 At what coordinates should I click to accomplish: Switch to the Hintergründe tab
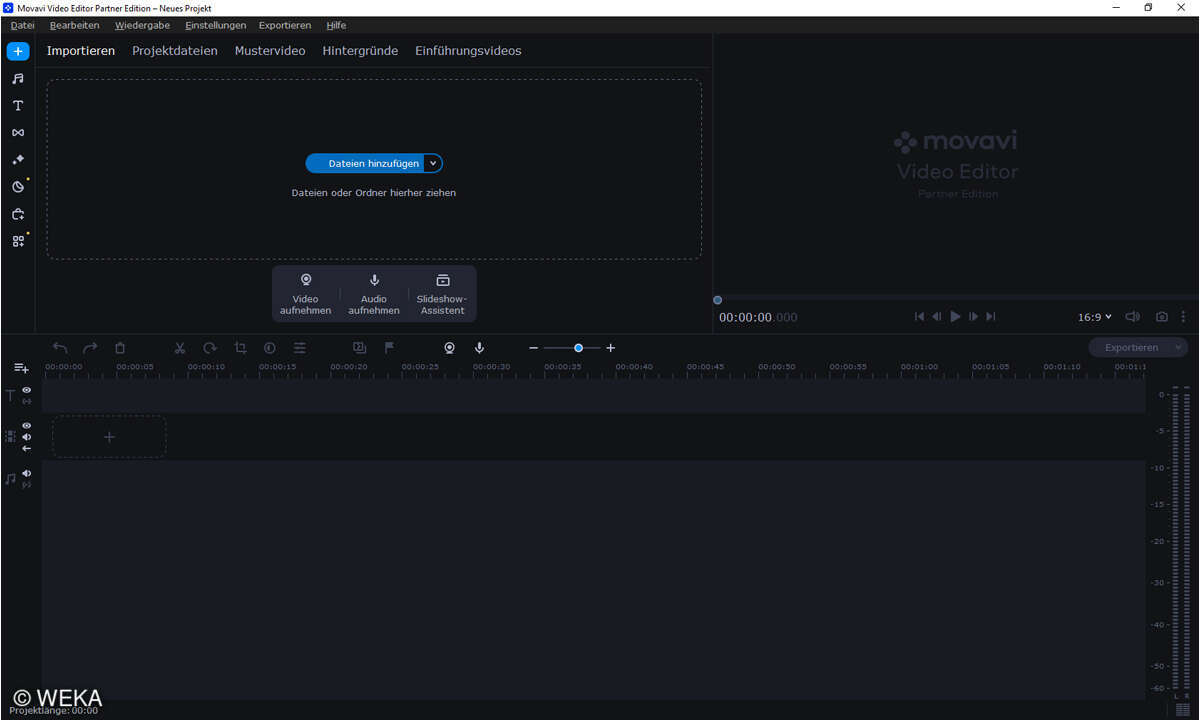[360, 51]
